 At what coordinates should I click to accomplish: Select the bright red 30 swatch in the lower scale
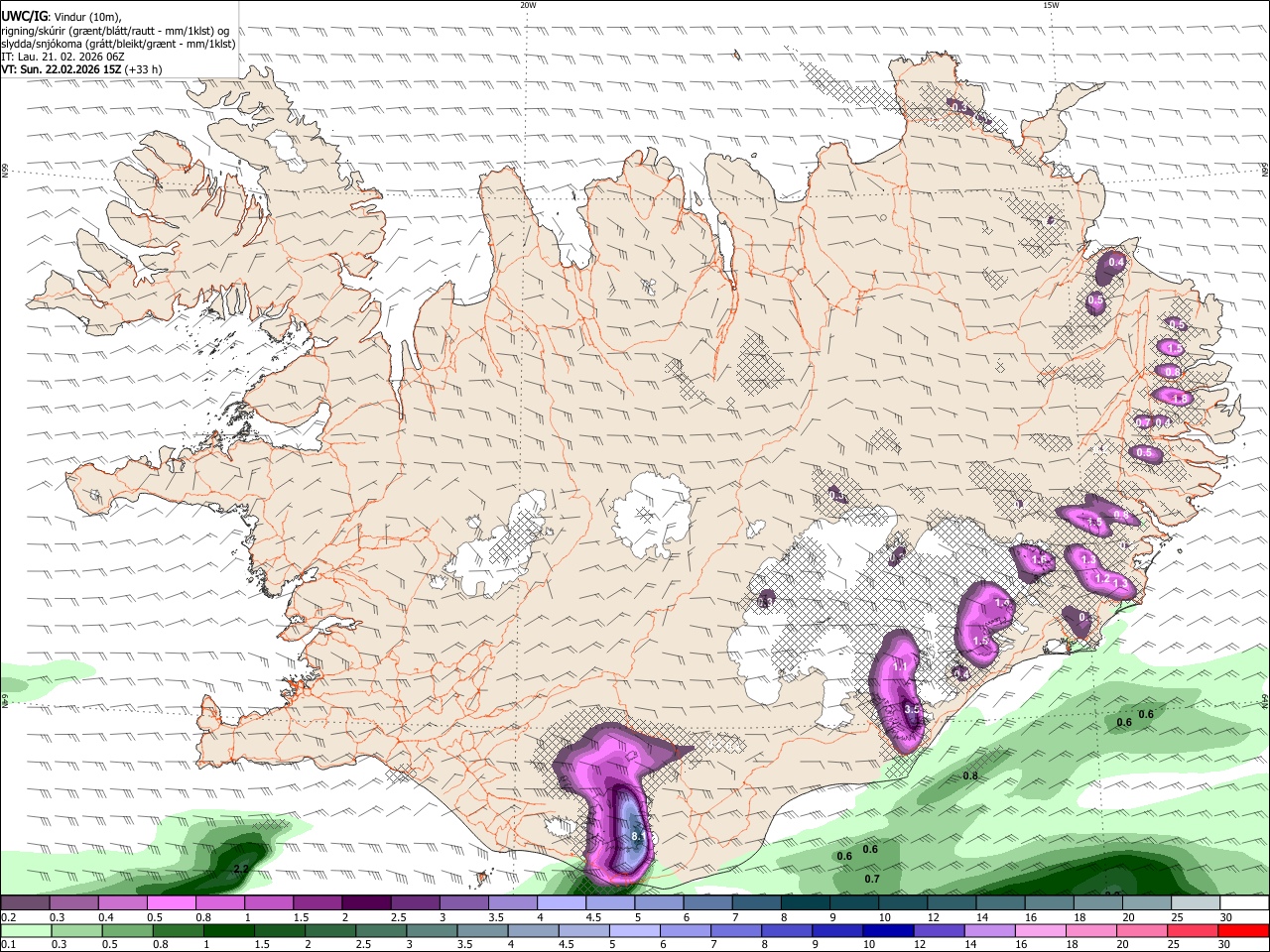point(1244,931)
